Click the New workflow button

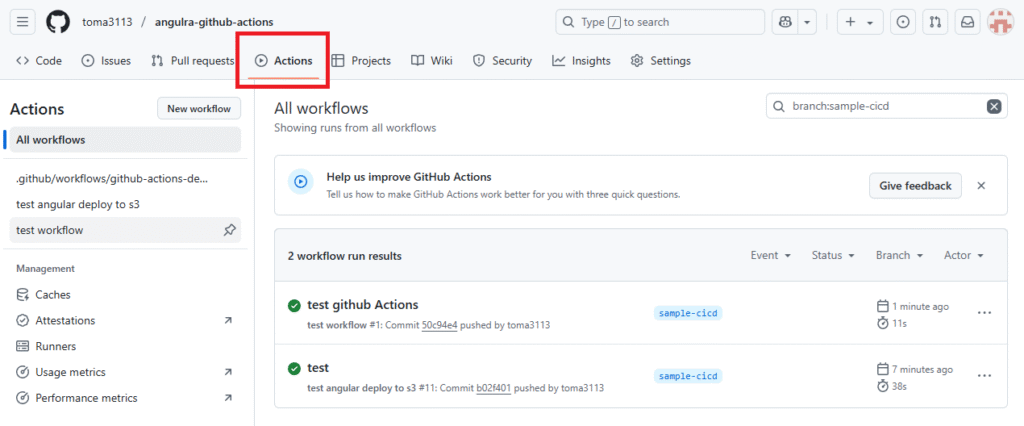[x=199, y=108]
